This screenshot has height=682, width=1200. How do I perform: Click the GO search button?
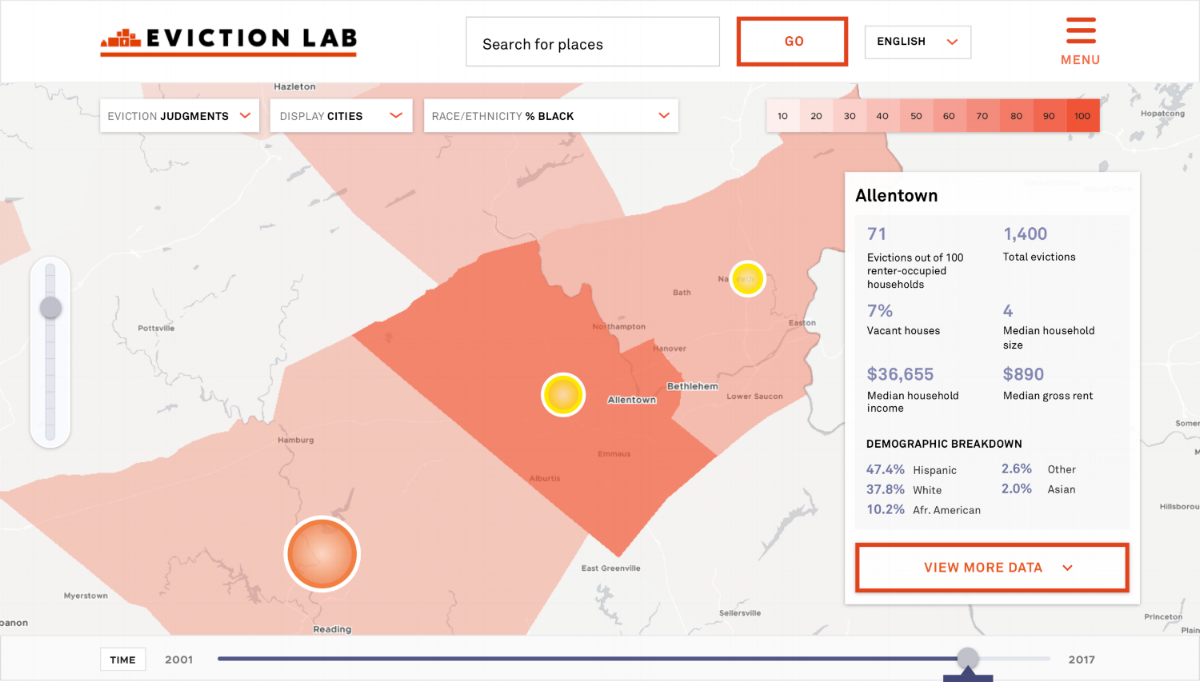click(x=793, y=42)
